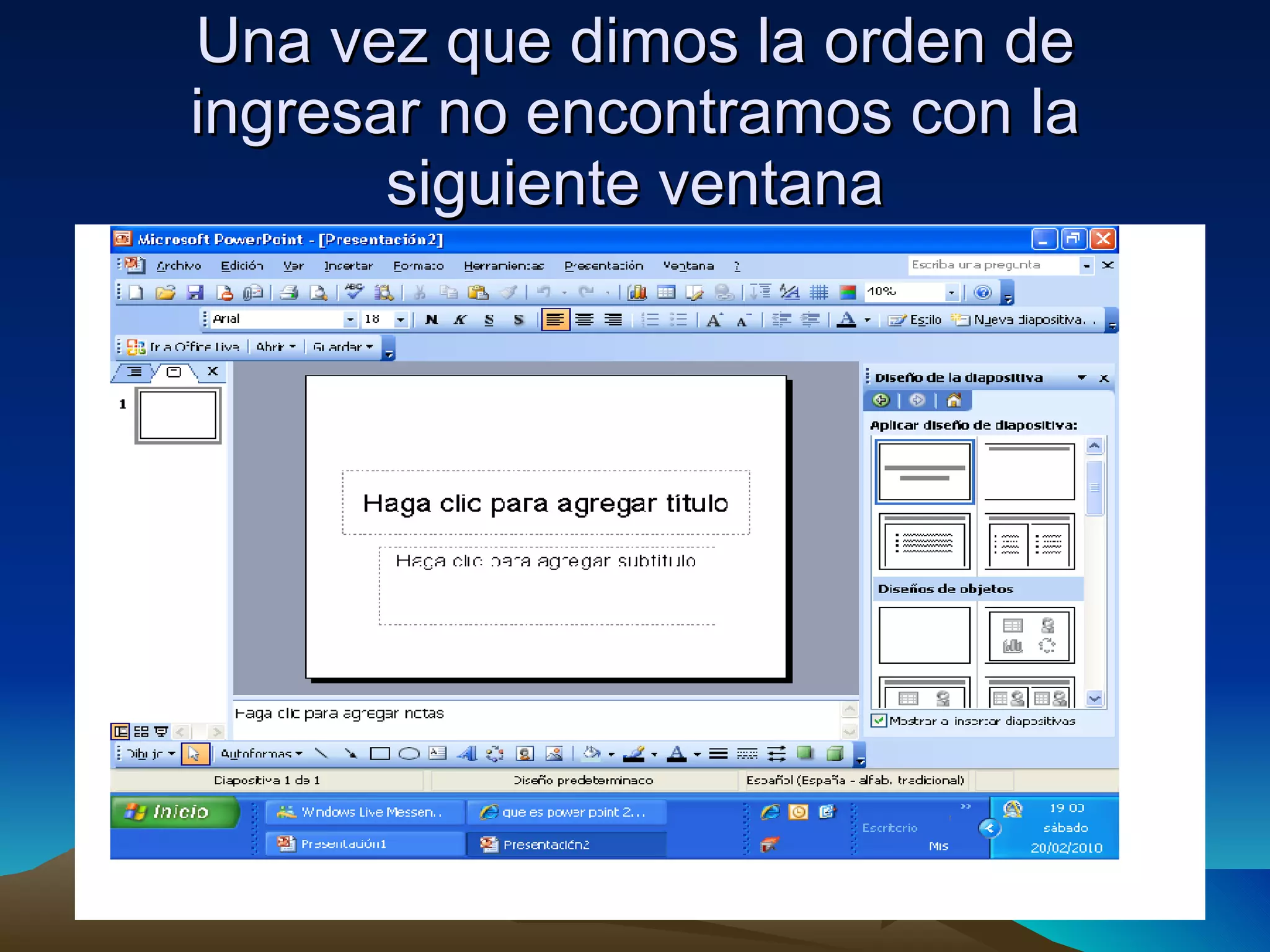Open the Arial font dropdown

tap(351, 320)
